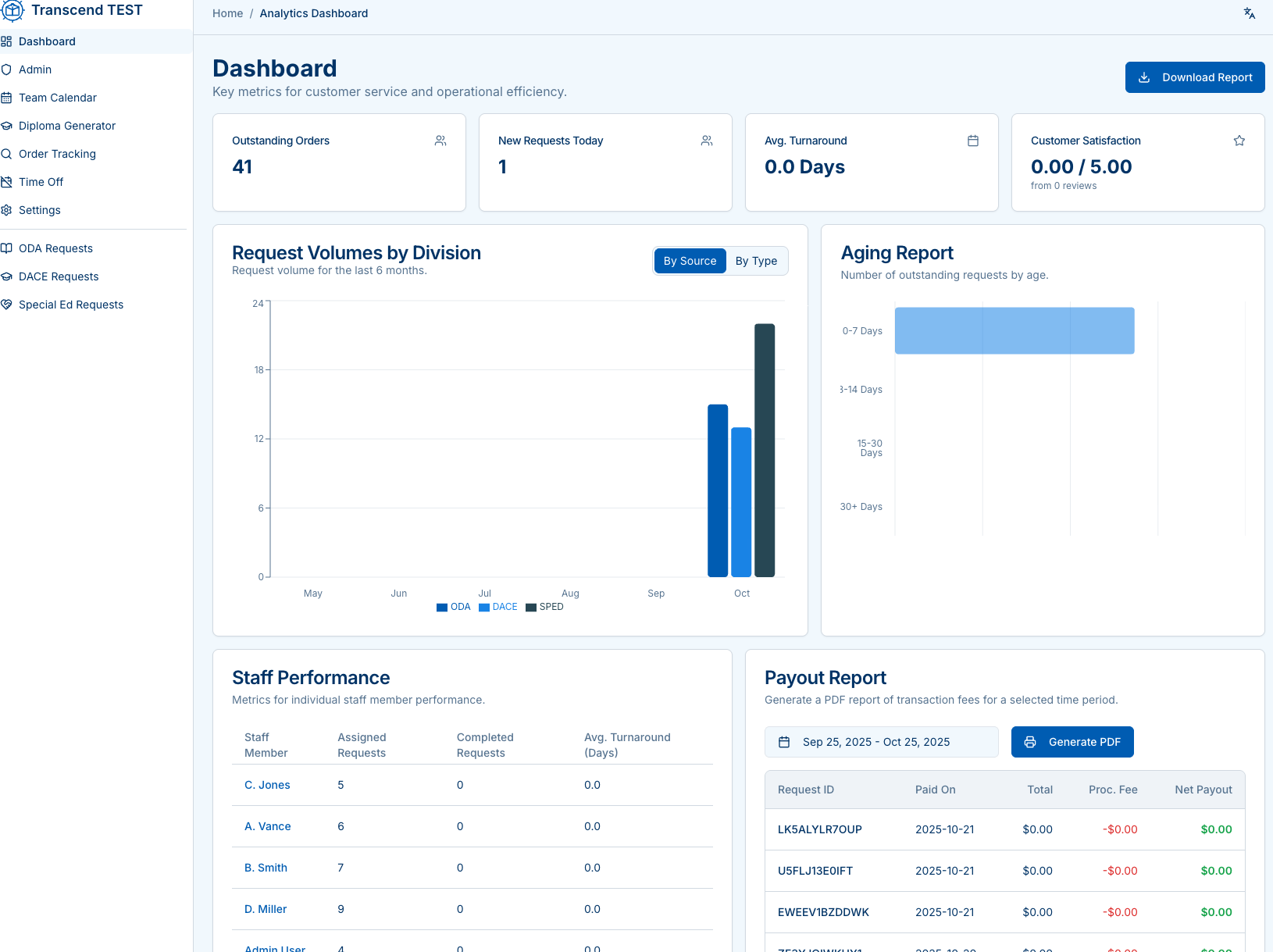This screenshot has width=1273, height=952.
Task: Click the Time Off sidebar icon
Action: [x=6, y=182]
